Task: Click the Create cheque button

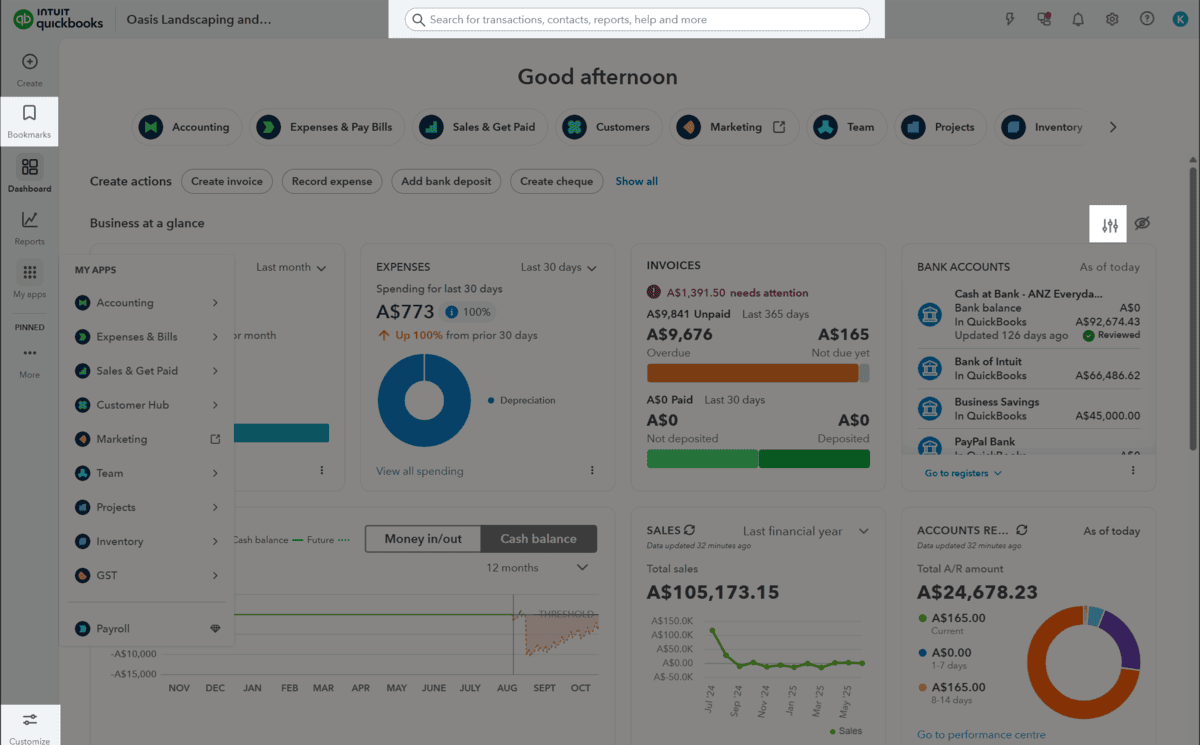Action: coord(557,181)
